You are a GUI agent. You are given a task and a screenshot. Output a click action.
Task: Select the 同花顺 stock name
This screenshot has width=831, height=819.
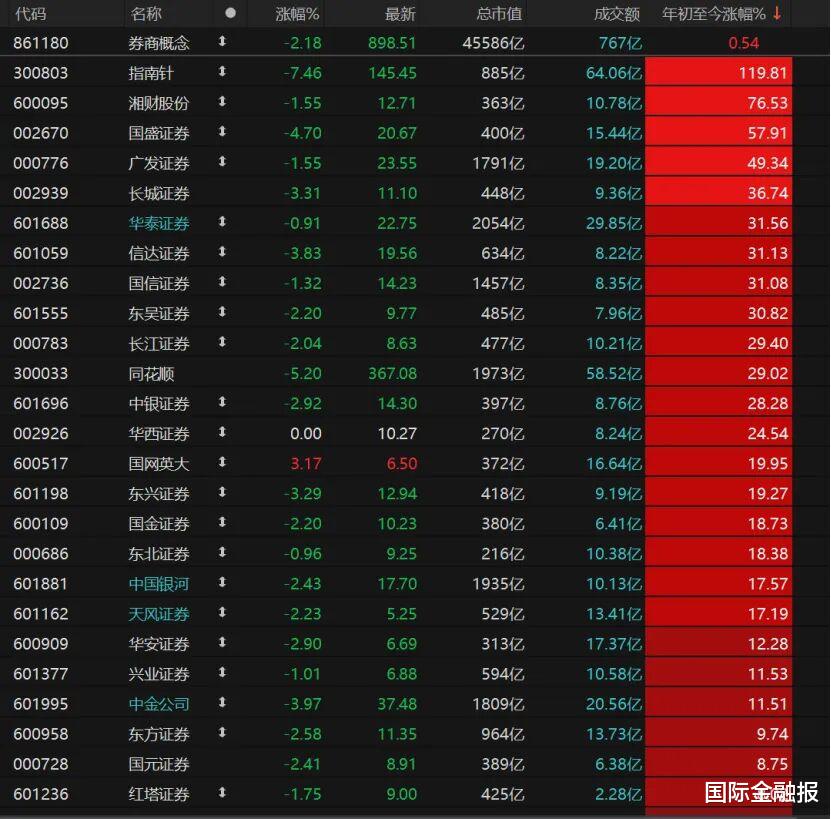151,373
